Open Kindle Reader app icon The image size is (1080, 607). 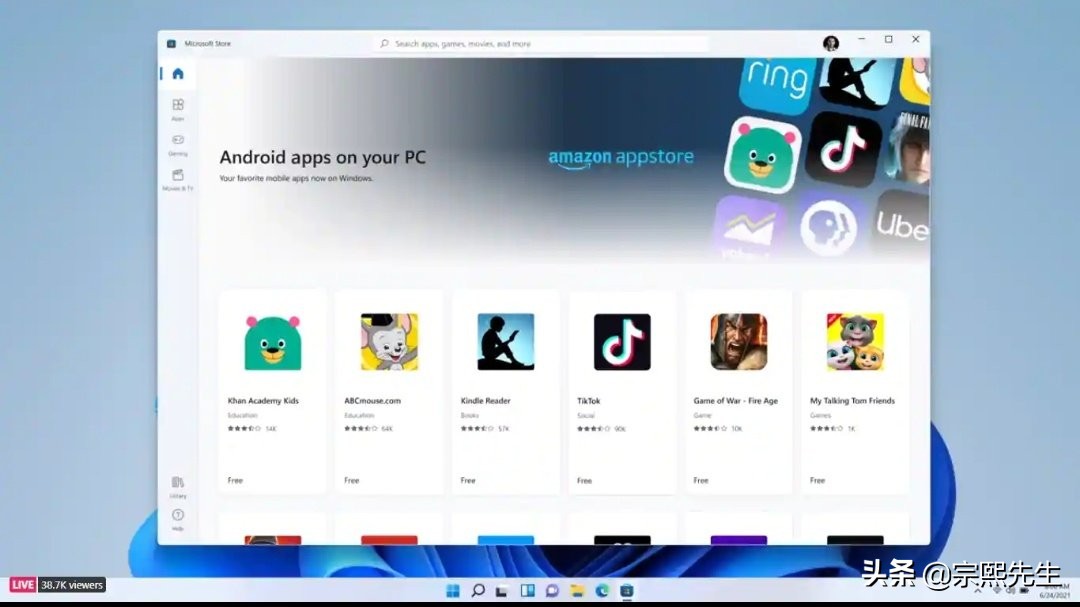[x=506, y=342]
